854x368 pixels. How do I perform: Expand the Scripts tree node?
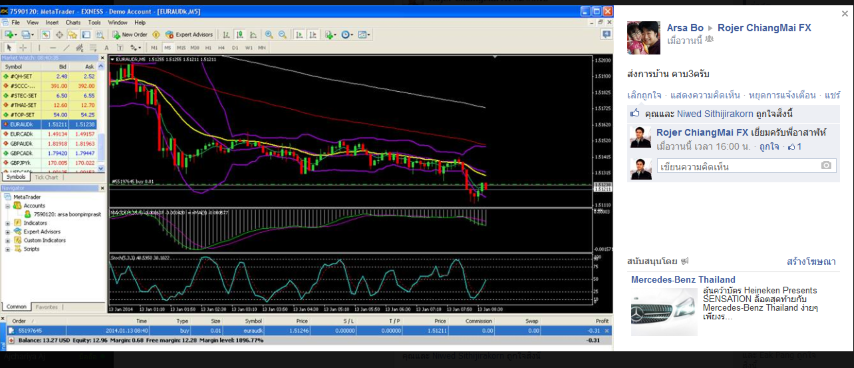tap(8, 249)
